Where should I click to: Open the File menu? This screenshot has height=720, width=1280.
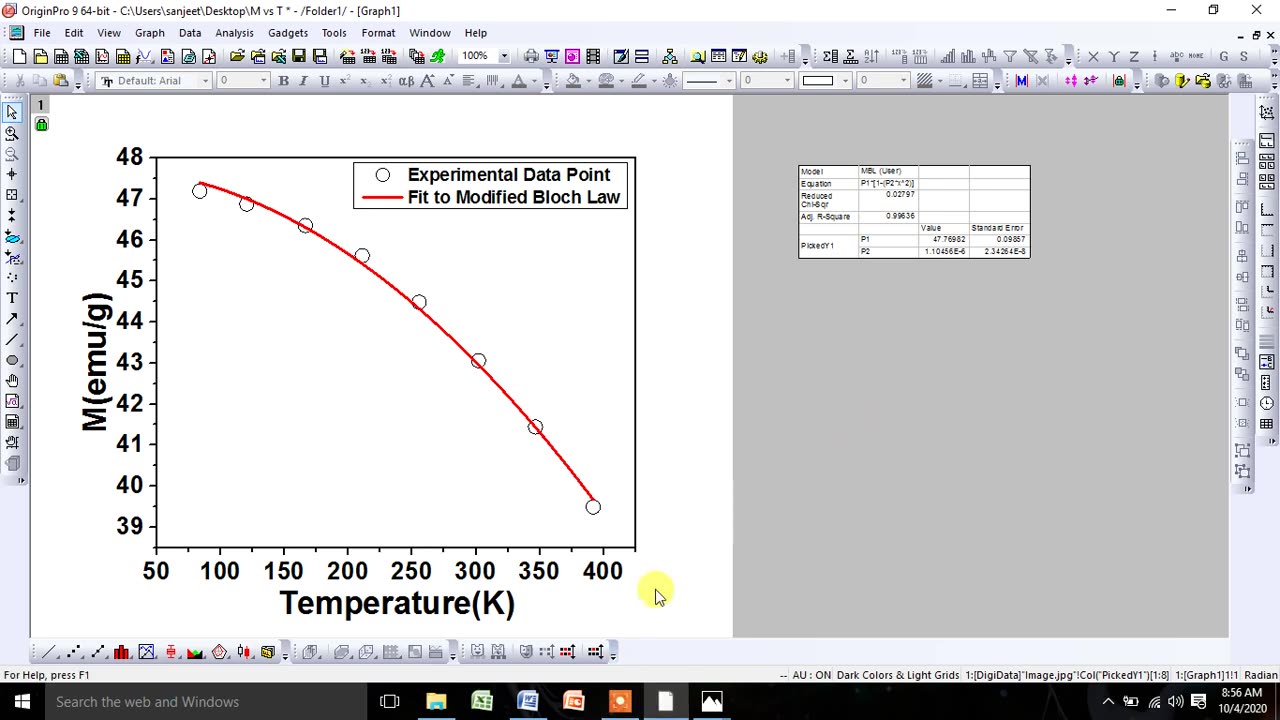tap(42, 33)
